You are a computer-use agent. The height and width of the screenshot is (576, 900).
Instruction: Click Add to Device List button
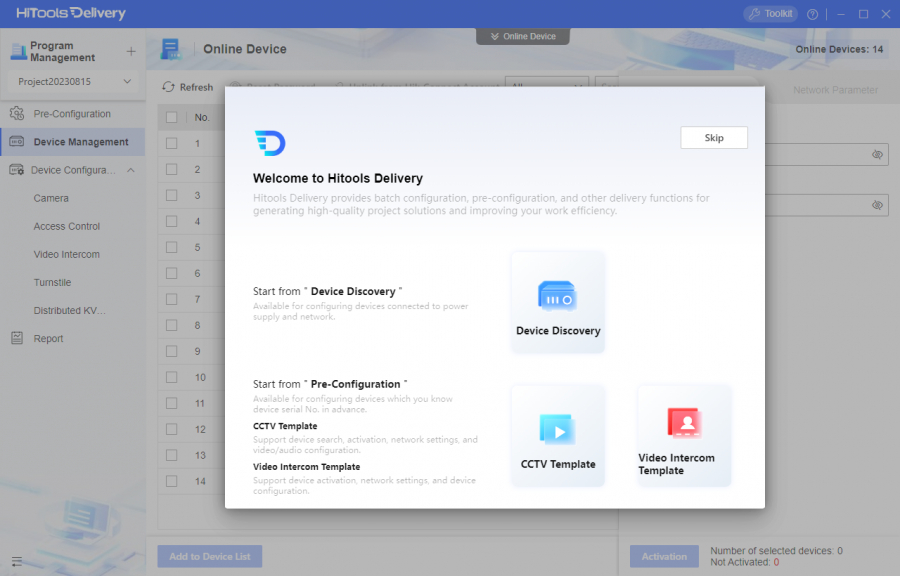pyautogui.click(x=210, y=556)
